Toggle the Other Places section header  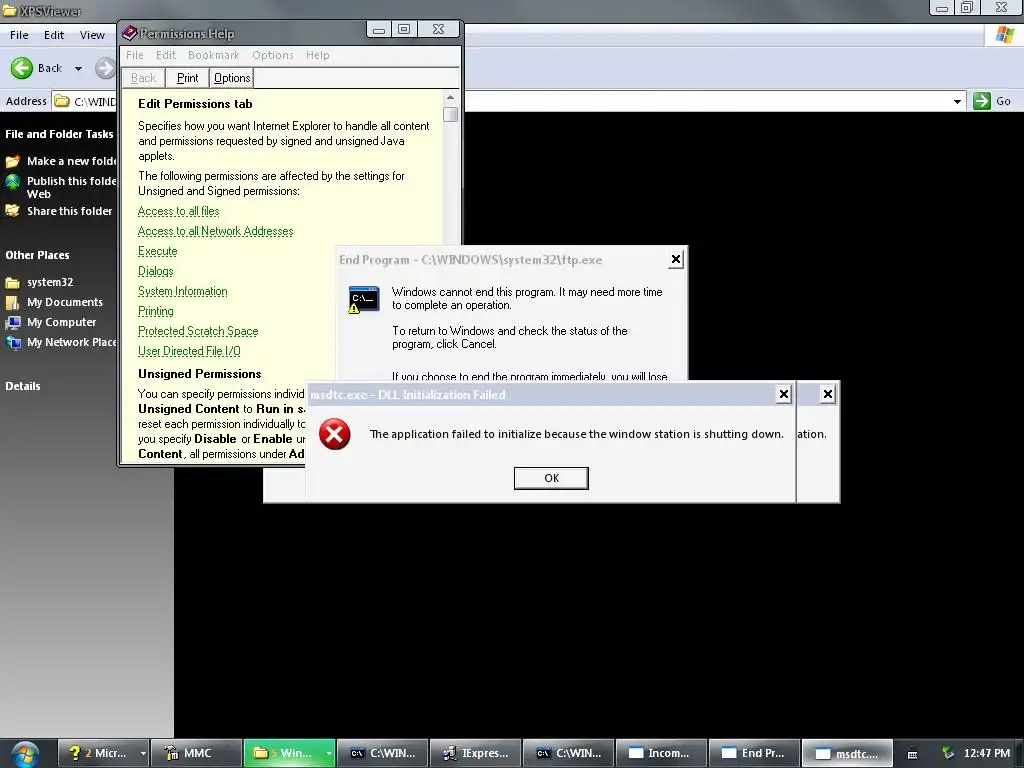pos(37,255)
